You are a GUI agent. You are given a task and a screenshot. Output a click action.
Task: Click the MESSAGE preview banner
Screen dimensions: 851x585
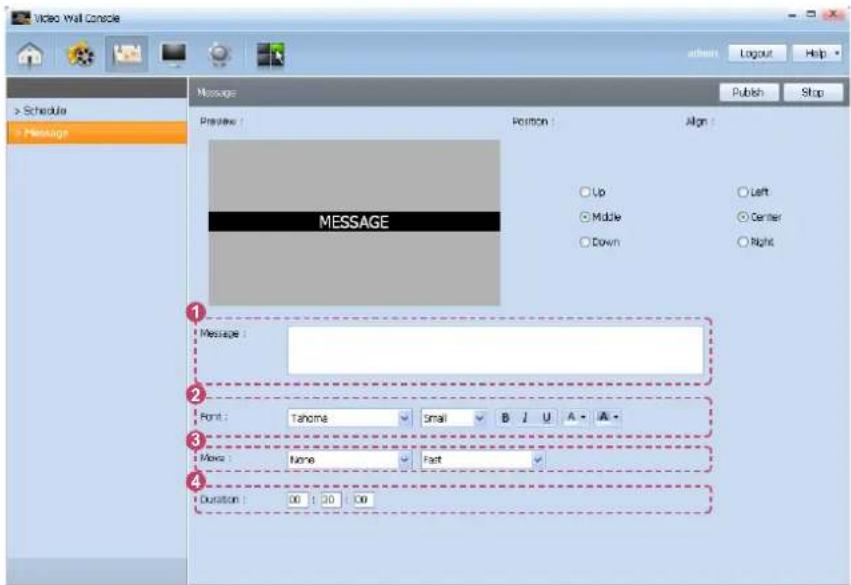point(354,221)
